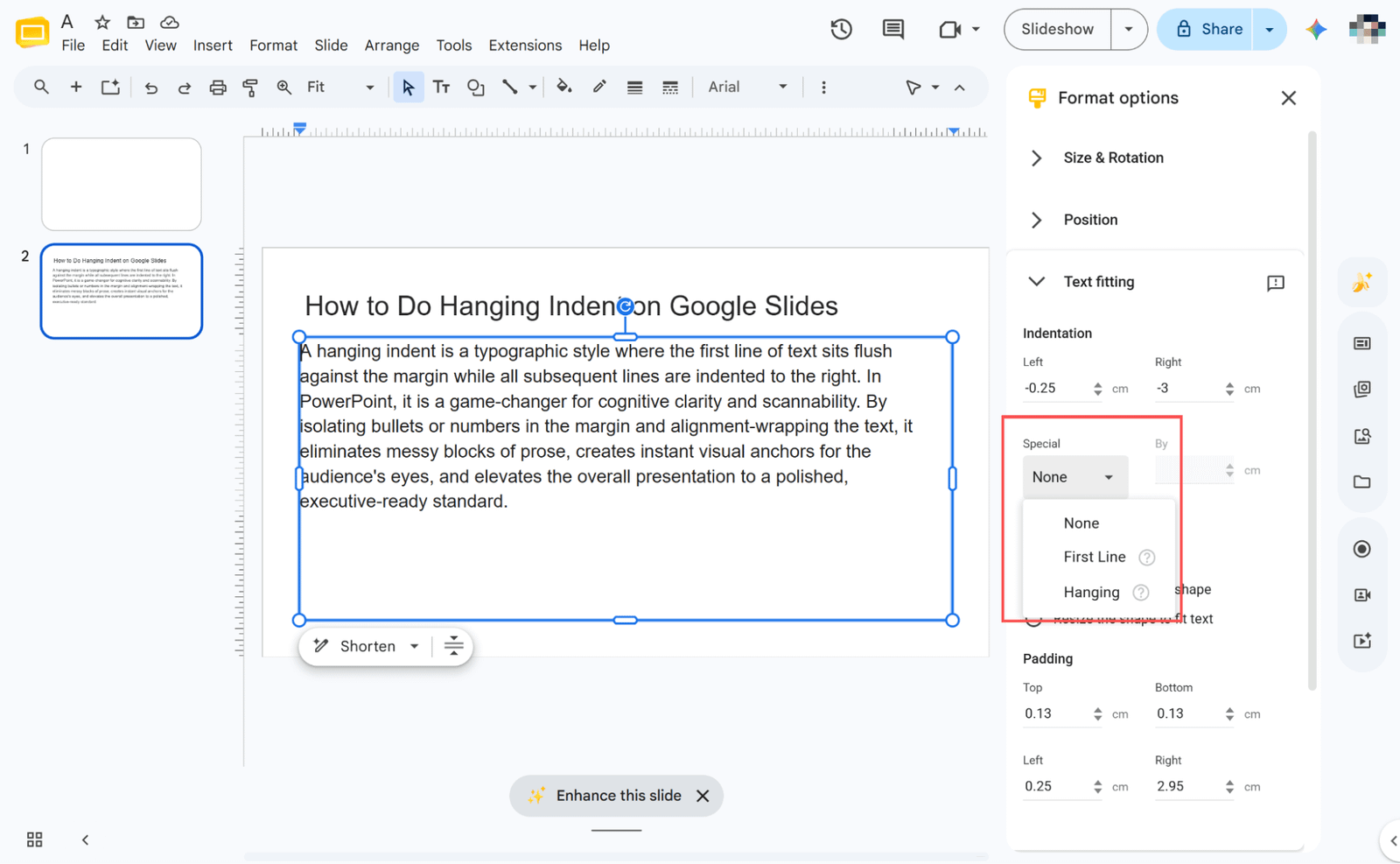Choose First Line from the Special list

(1094, 557)
